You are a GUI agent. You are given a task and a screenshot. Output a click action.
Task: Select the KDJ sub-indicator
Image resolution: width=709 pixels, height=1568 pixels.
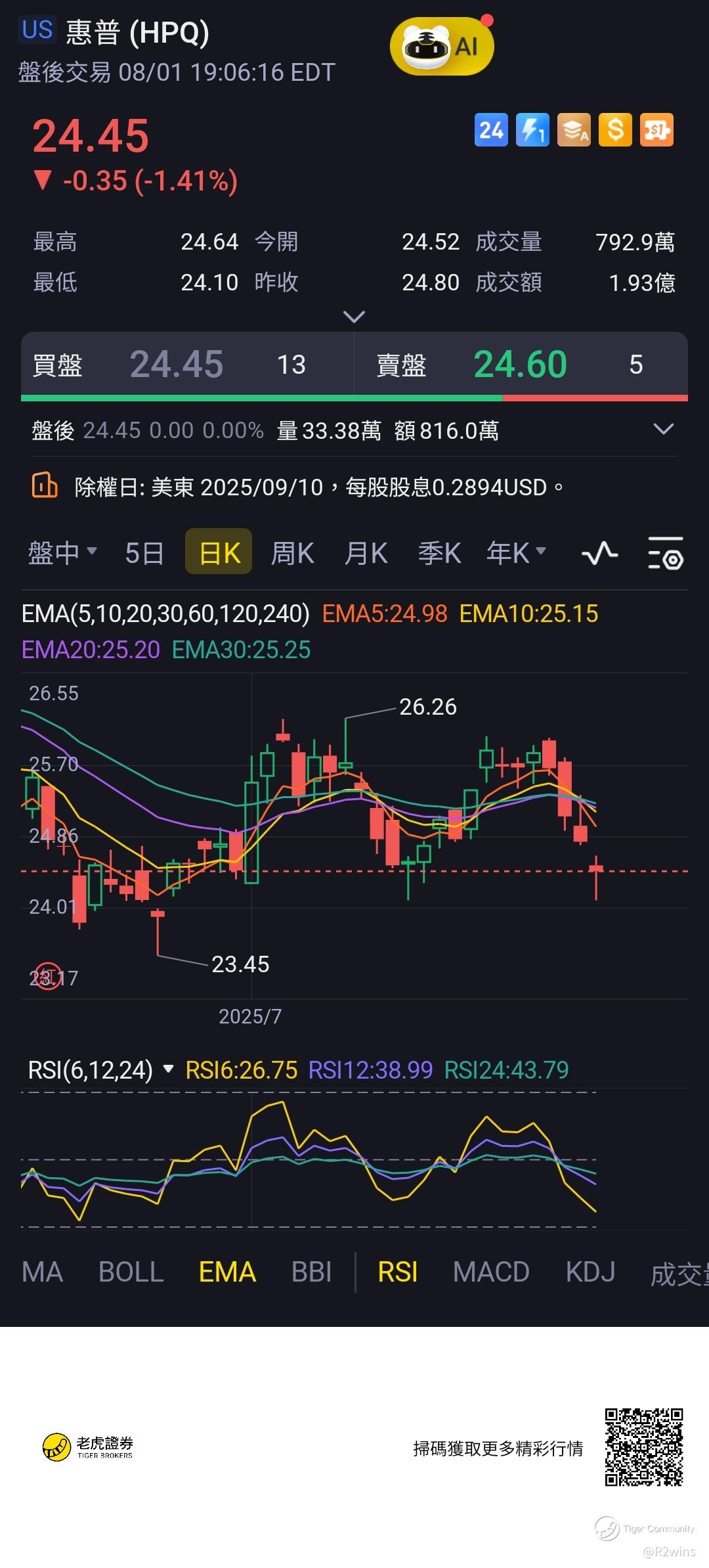click(591, 1272)
